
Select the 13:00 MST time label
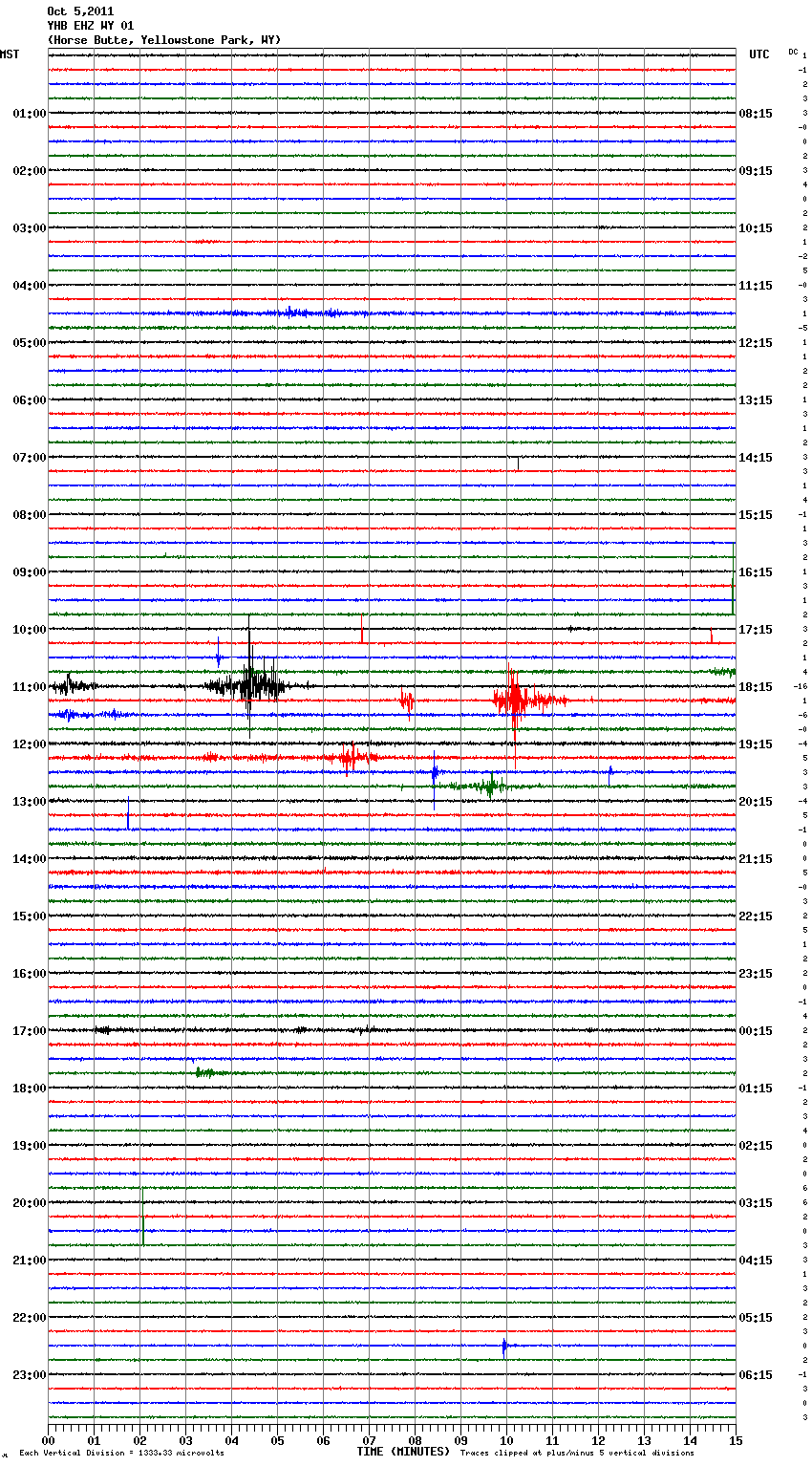point(30,802)
